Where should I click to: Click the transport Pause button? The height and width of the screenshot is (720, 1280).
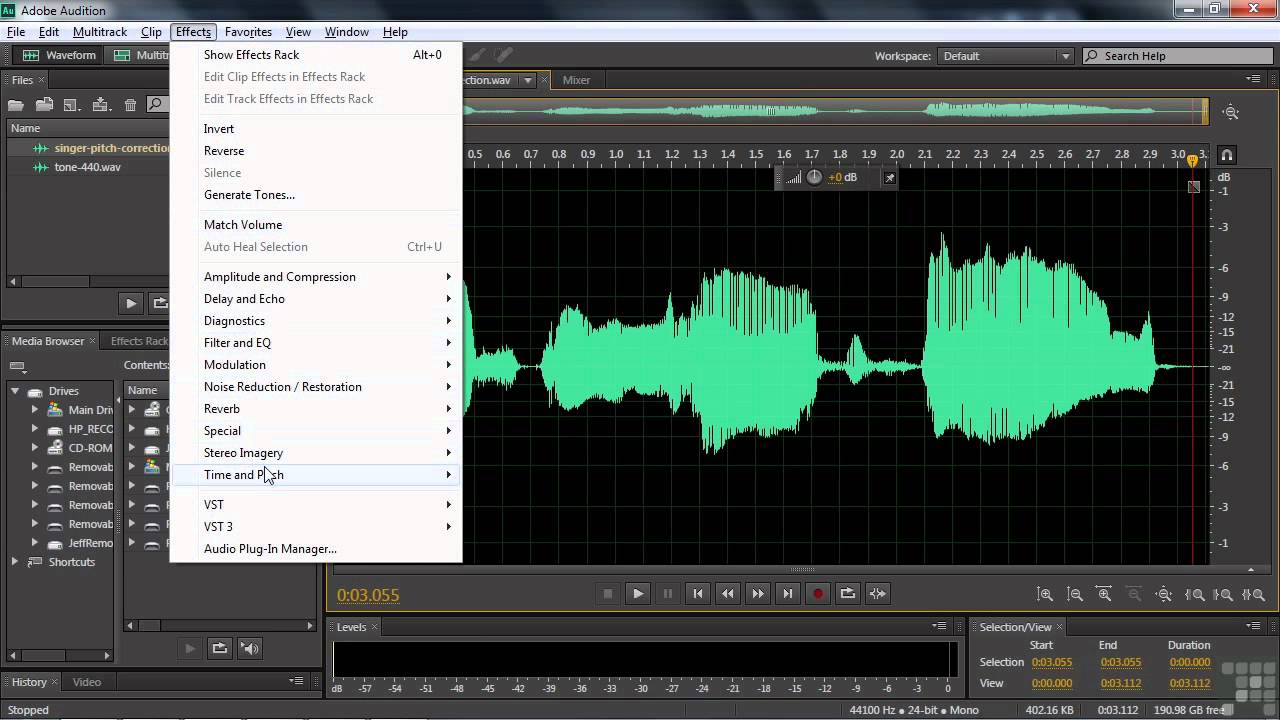point(668,593)
